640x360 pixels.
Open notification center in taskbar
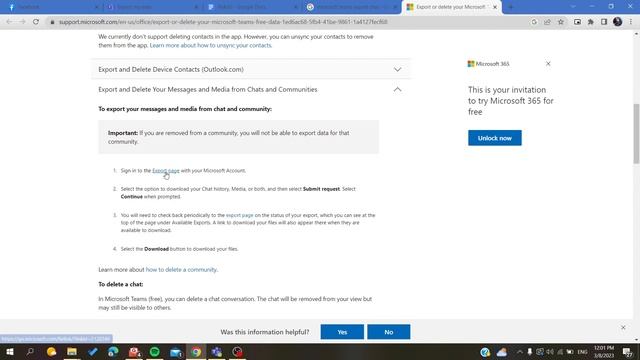[627, 352]
